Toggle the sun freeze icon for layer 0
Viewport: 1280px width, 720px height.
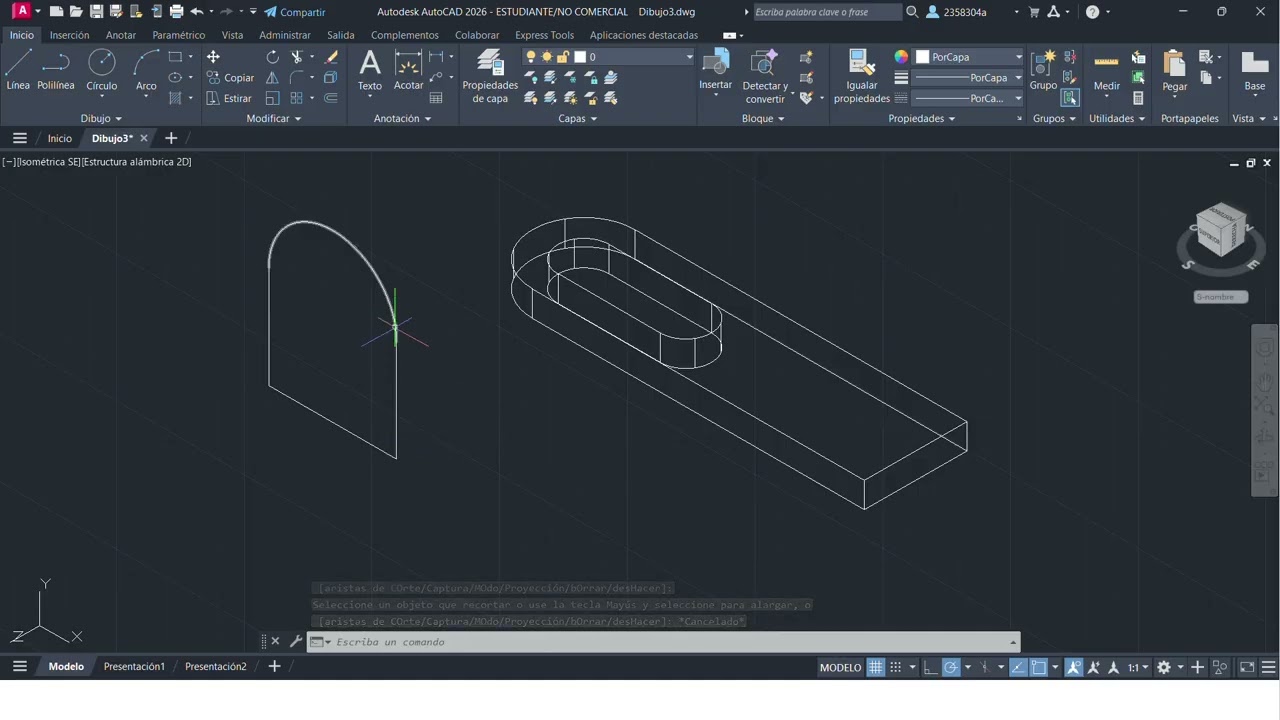(547, 57)
